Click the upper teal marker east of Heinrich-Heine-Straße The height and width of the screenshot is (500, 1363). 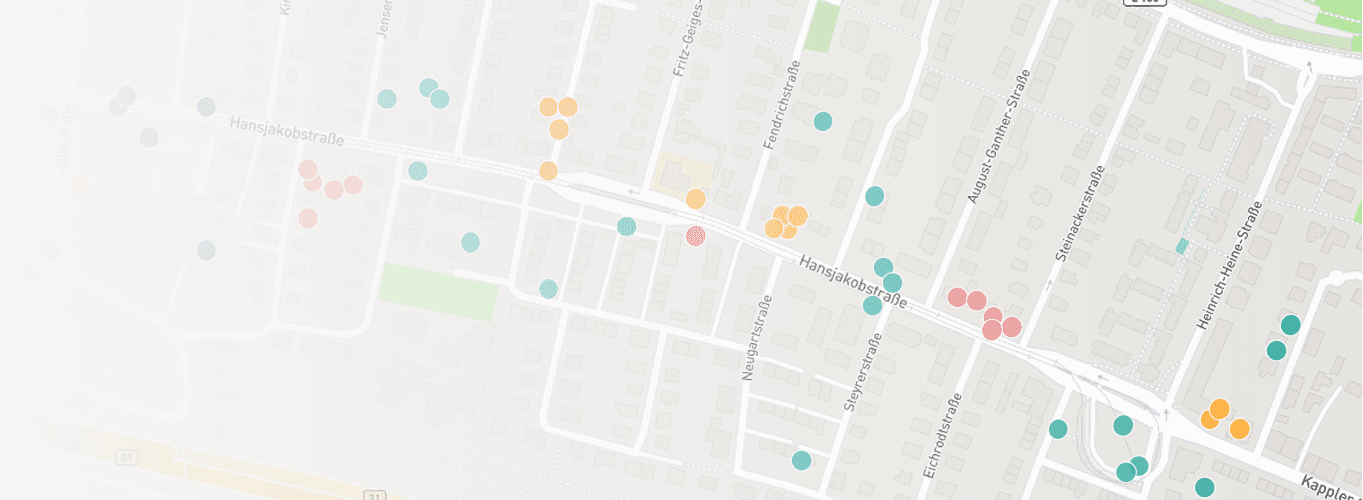(1290, 325)
